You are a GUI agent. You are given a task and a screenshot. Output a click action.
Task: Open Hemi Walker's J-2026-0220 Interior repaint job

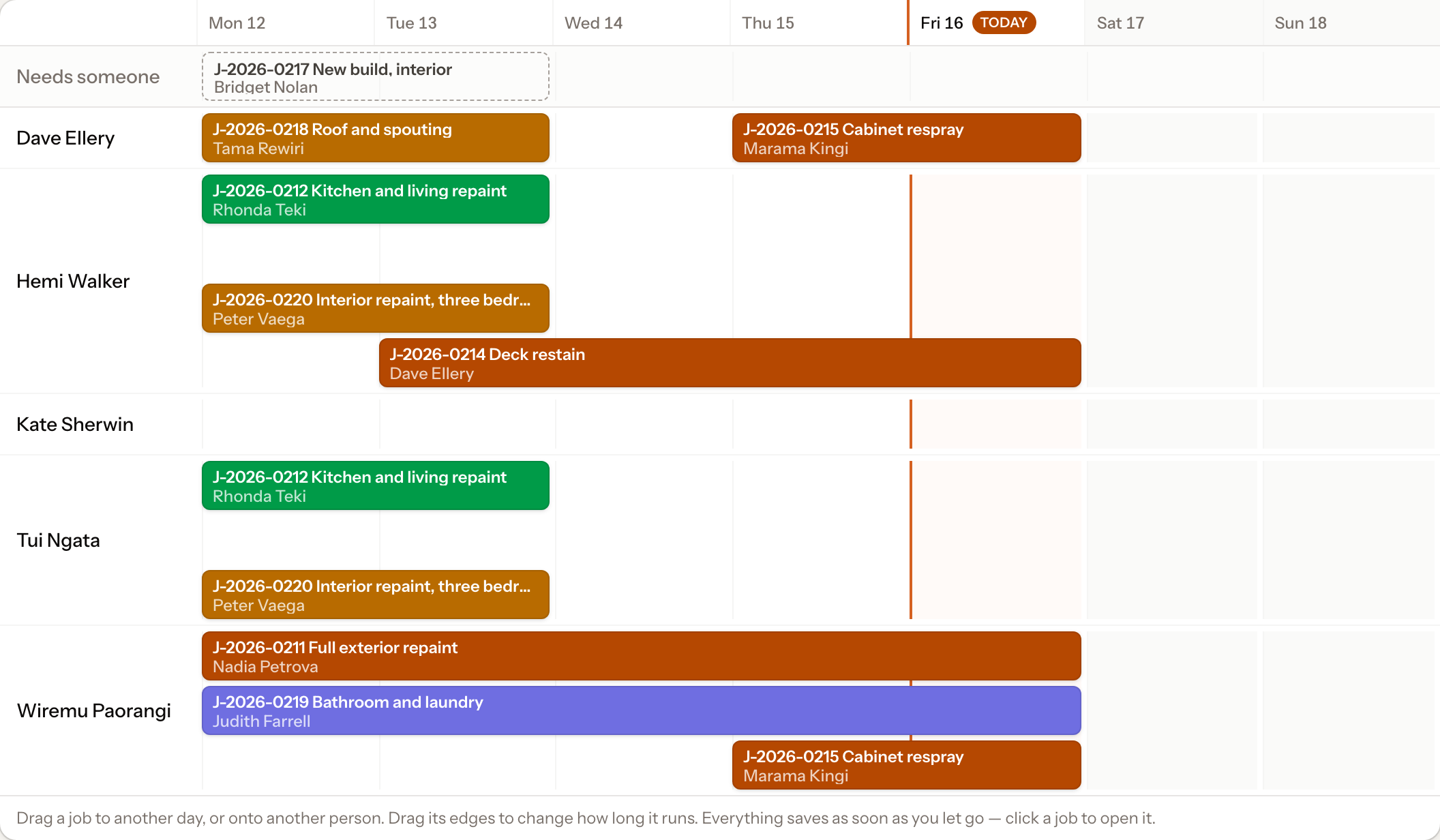tap(376, 308)
